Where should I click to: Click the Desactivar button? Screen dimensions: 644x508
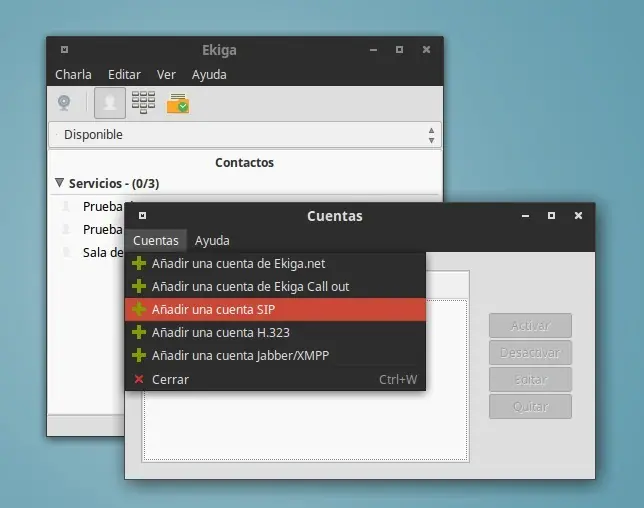pos(530,353)
